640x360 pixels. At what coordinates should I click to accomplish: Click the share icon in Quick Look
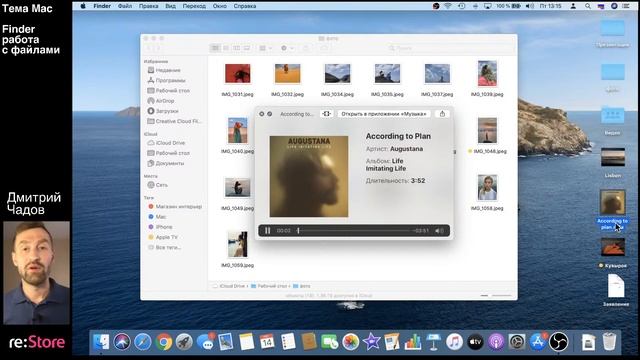(442, 114)
